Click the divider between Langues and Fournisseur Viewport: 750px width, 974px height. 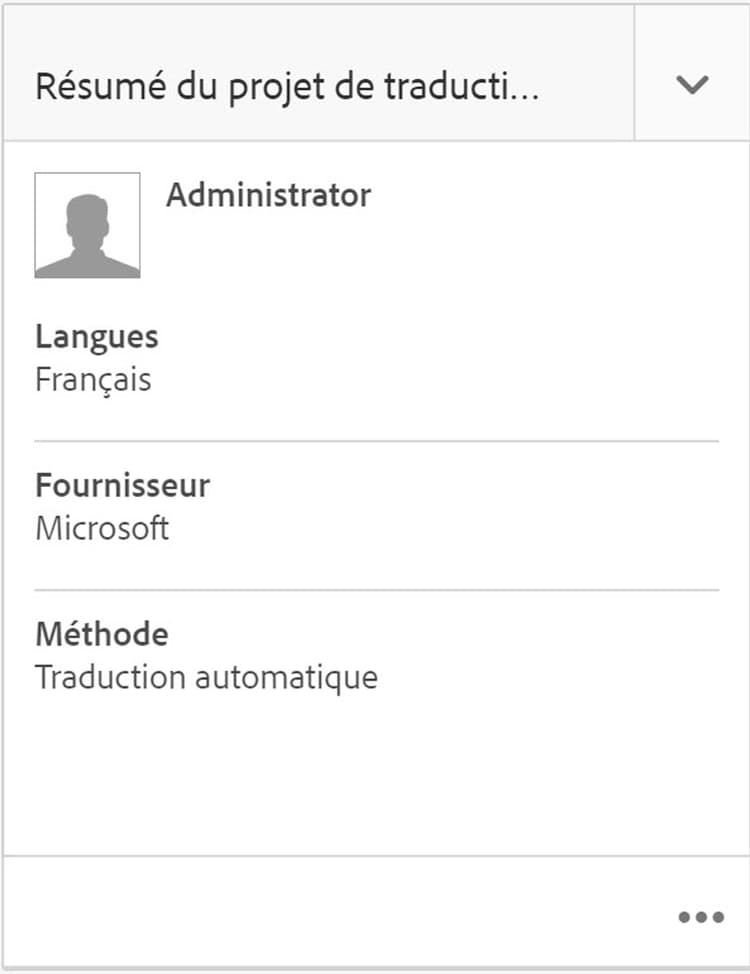376,441
